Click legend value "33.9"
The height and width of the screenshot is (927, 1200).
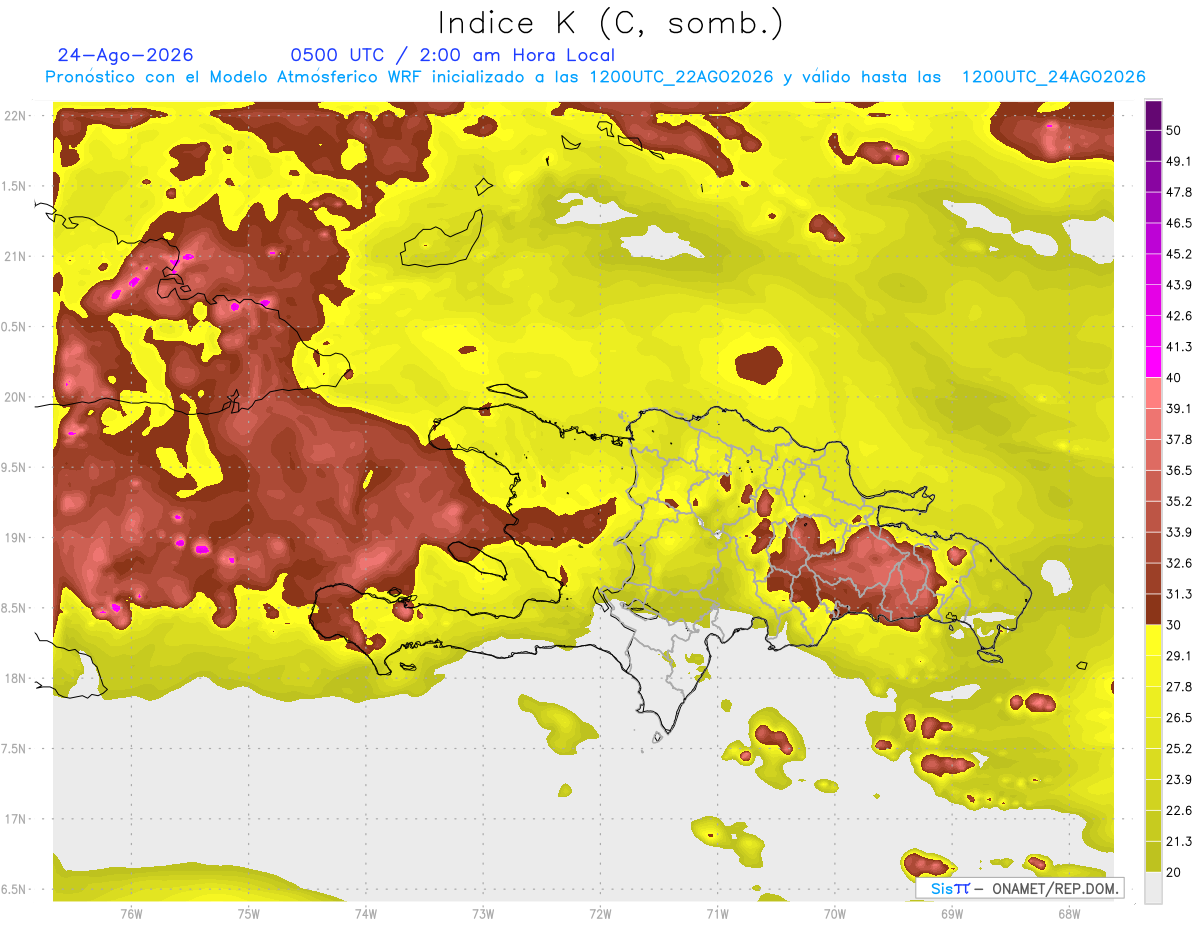click(x=1179, y=532)
